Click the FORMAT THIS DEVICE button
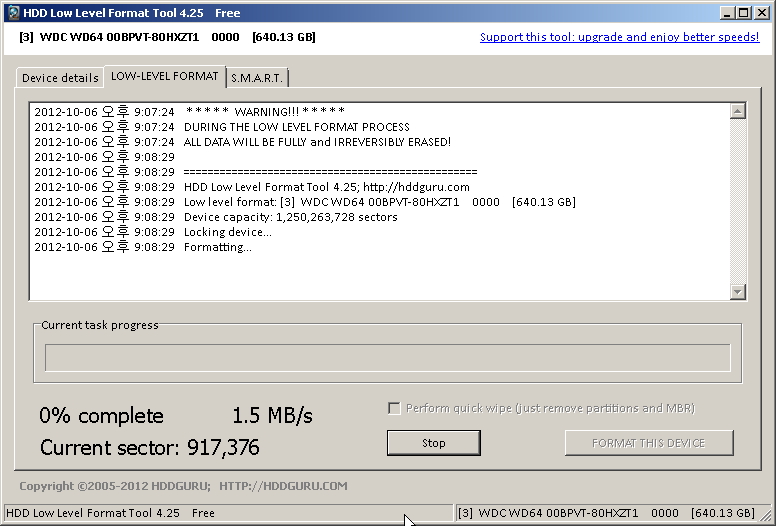The image size is (776, 526). (x=648, y=443)
